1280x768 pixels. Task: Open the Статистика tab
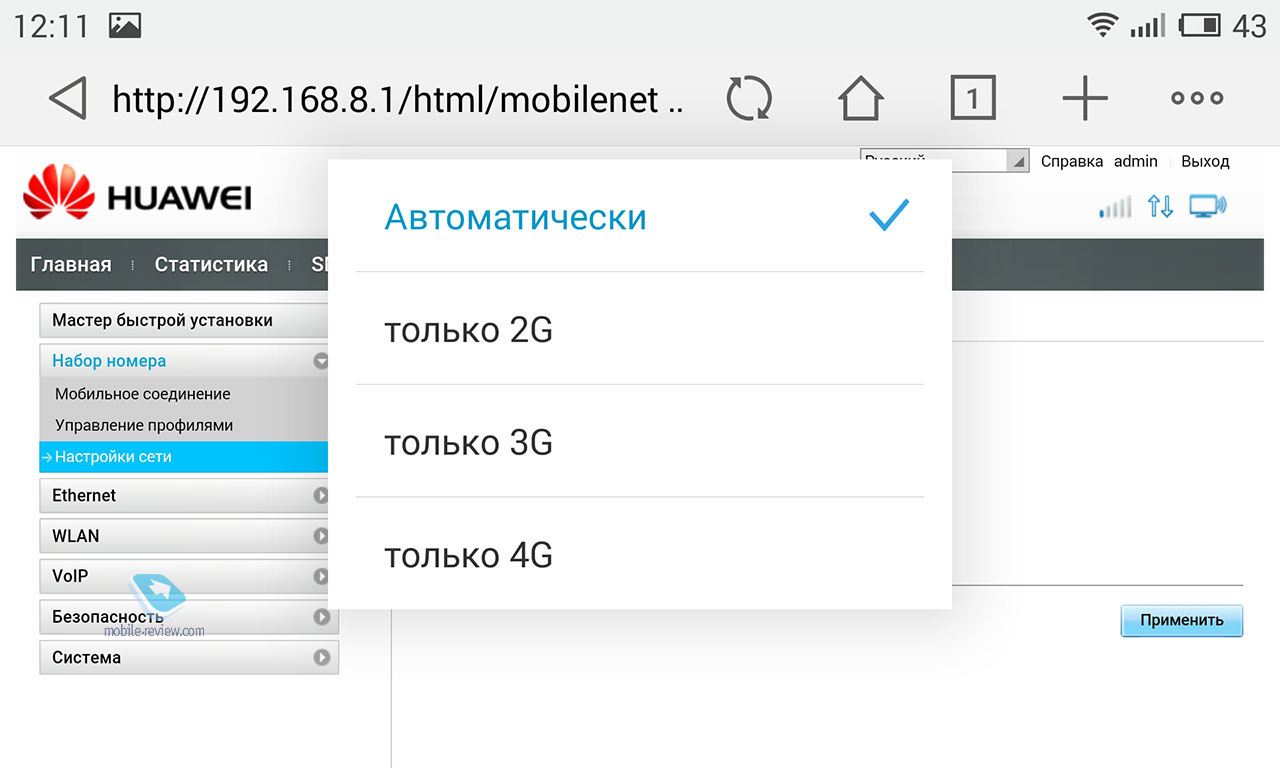point(211,265)
